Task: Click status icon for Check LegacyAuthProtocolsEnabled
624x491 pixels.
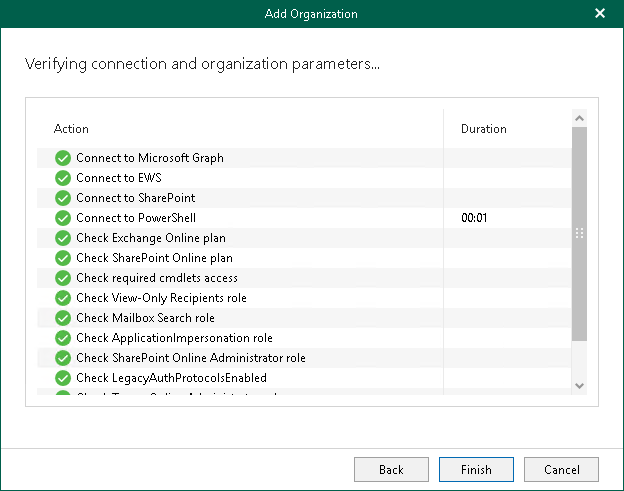Action: click(63, 378)
